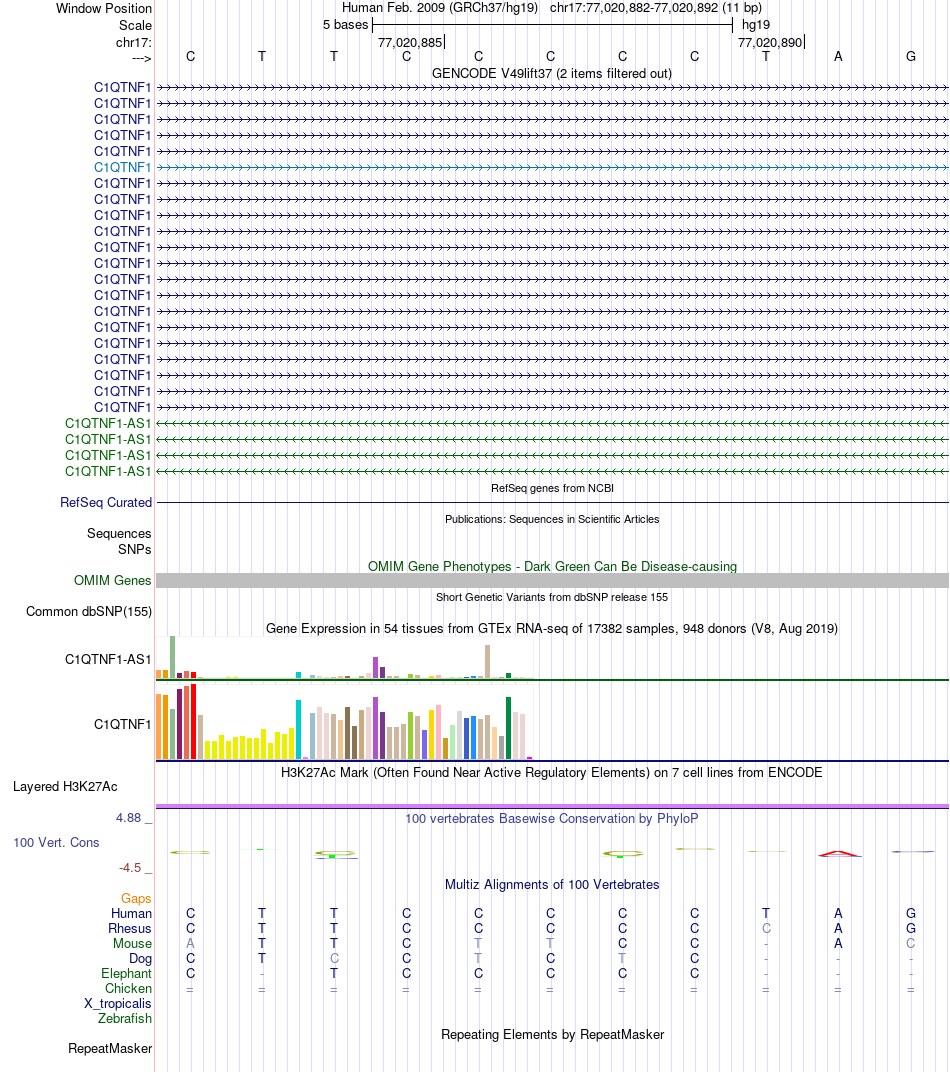
Task: Click base A in the reference sequence row
Action: click(x=838, y=57)
